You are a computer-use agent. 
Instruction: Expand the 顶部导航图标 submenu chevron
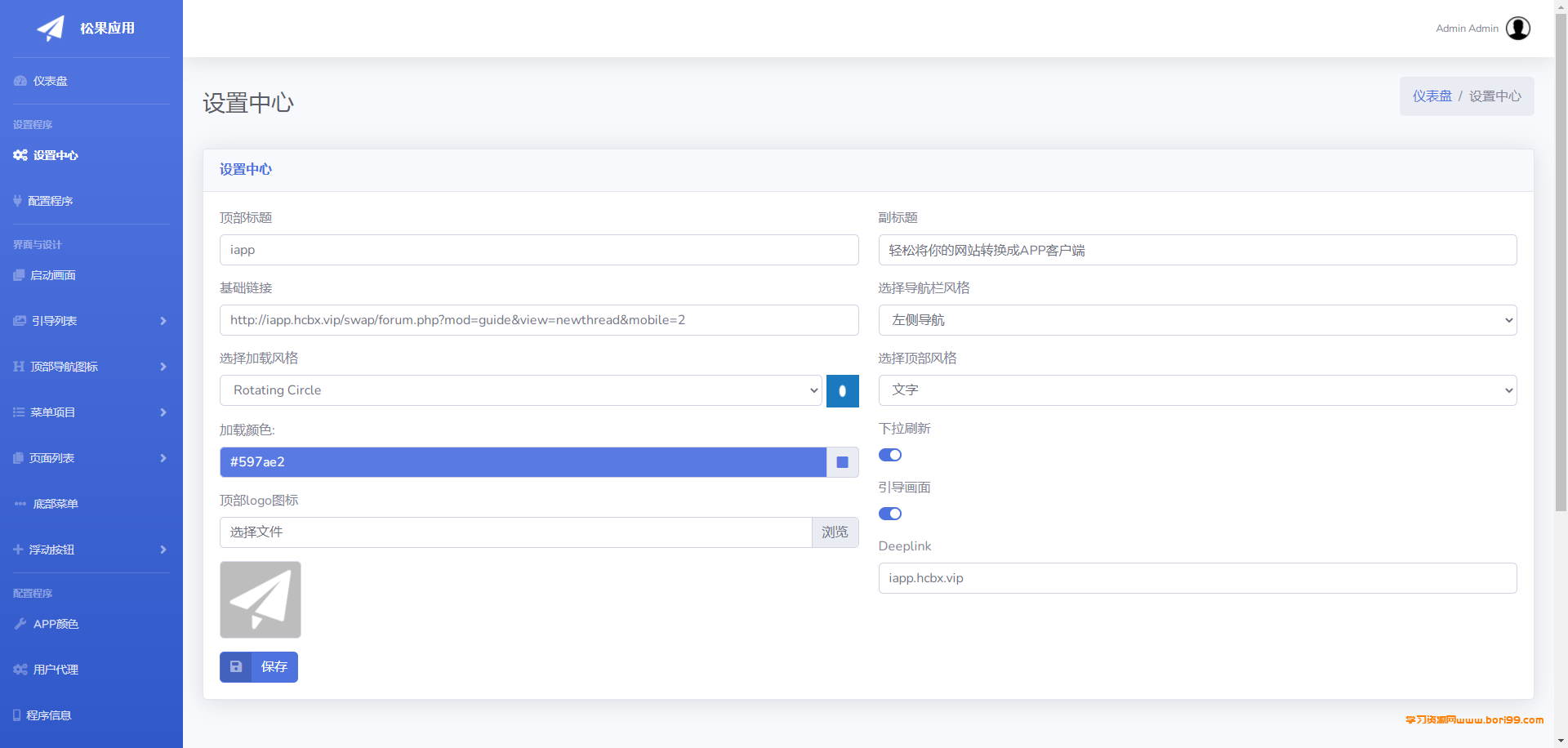coord(163,367)
